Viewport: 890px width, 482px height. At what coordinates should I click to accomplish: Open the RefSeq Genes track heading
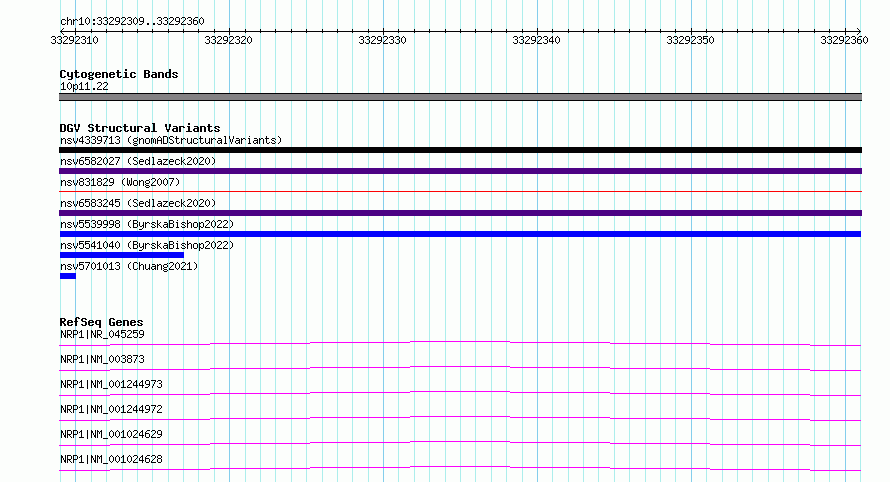(101, 322)
